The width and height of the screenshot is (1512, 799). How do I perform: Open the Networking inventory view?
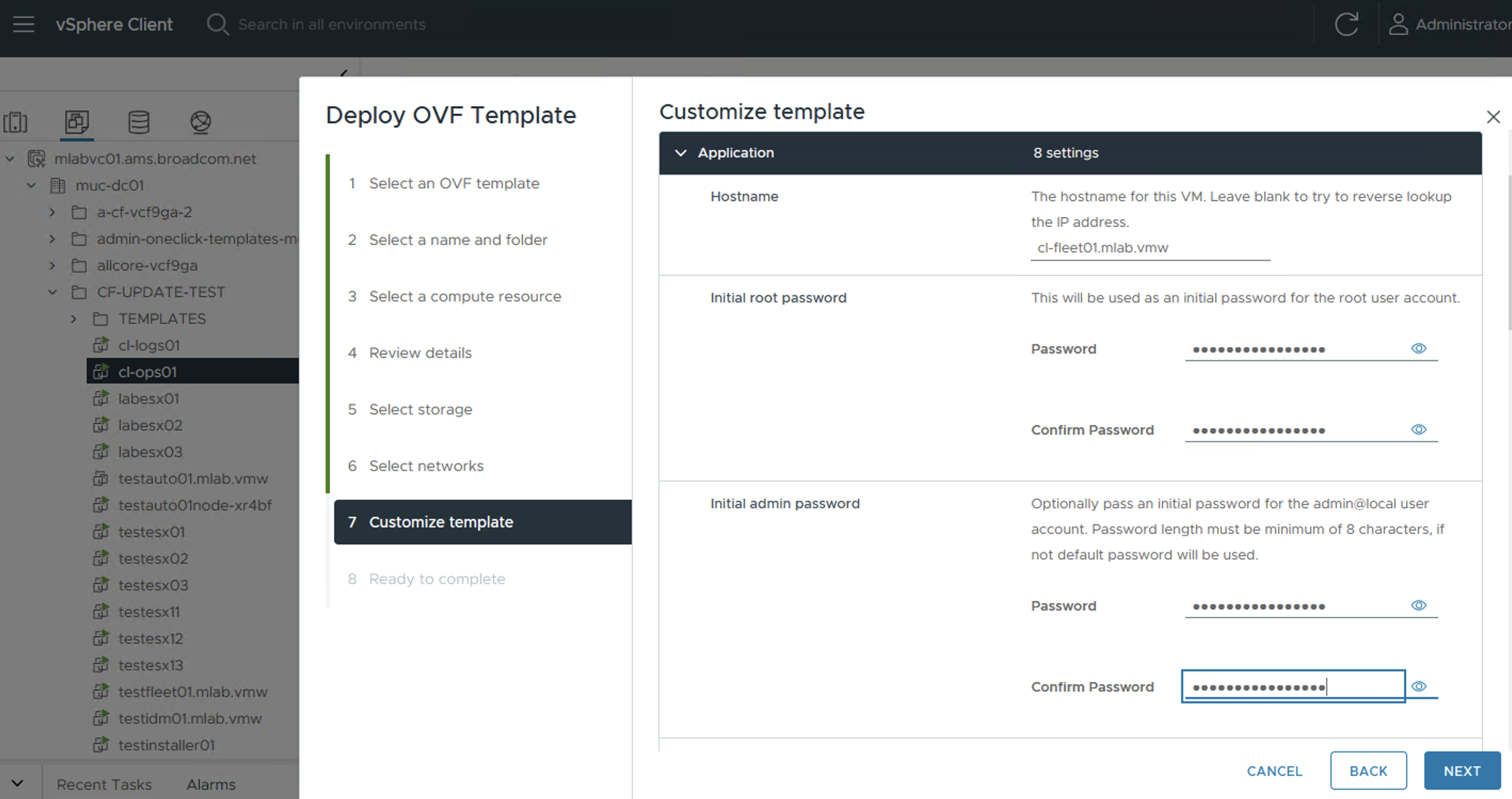200,122
